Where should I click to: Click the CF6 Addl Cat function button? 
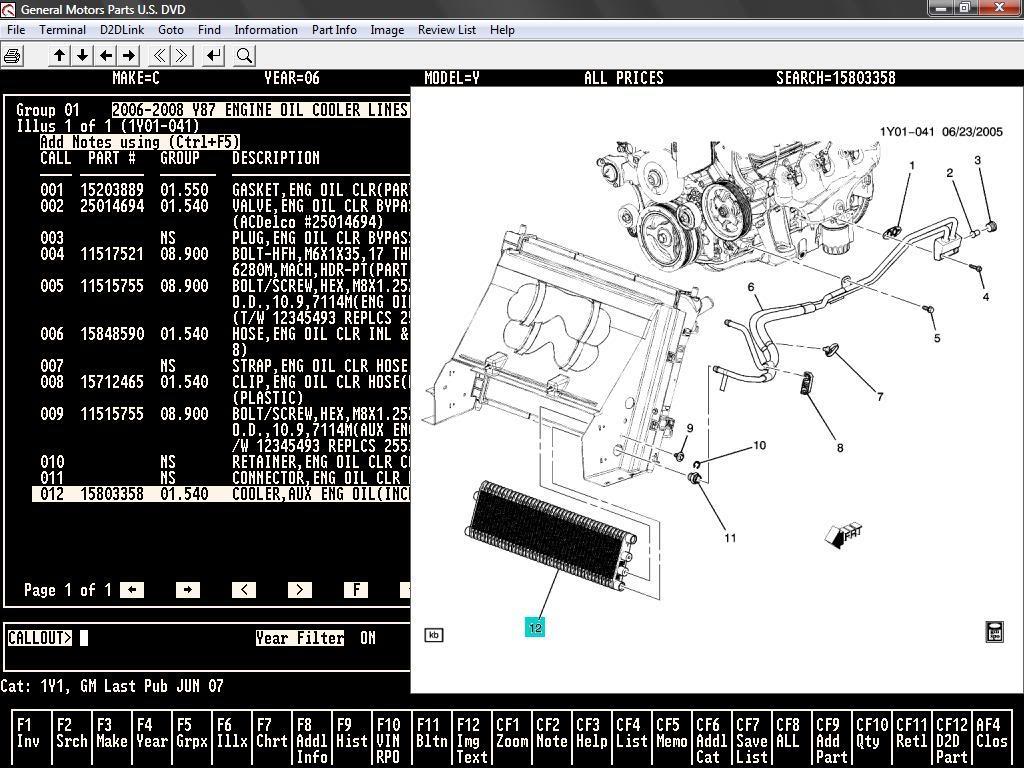pyautogui.click(x=712, y=740)
